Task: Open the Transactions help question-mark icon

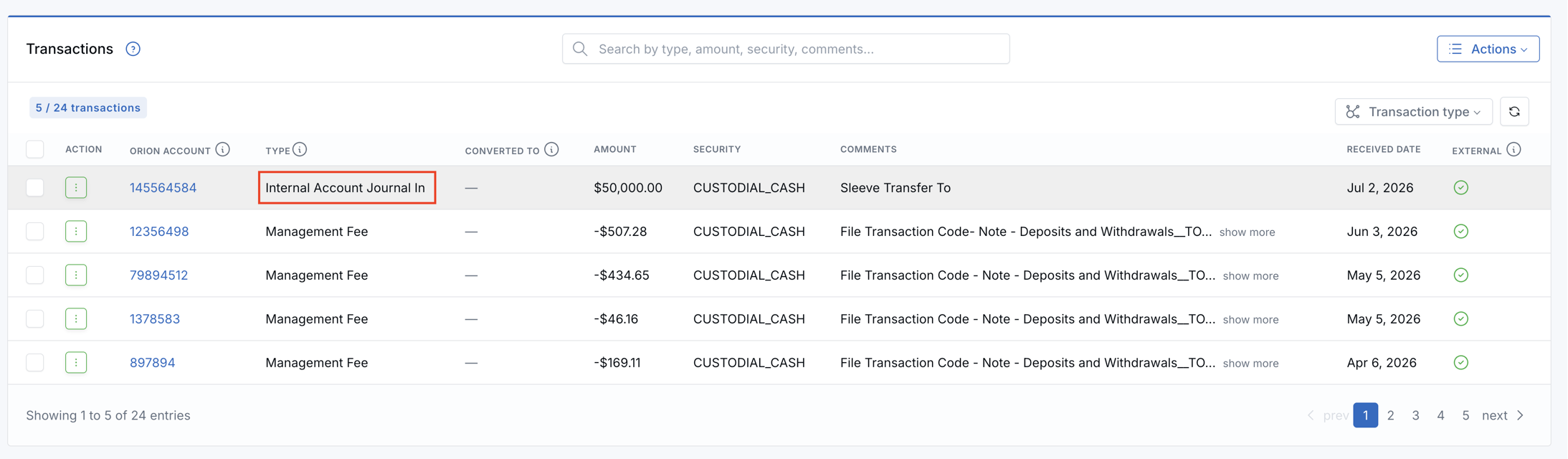Action: 133,49
